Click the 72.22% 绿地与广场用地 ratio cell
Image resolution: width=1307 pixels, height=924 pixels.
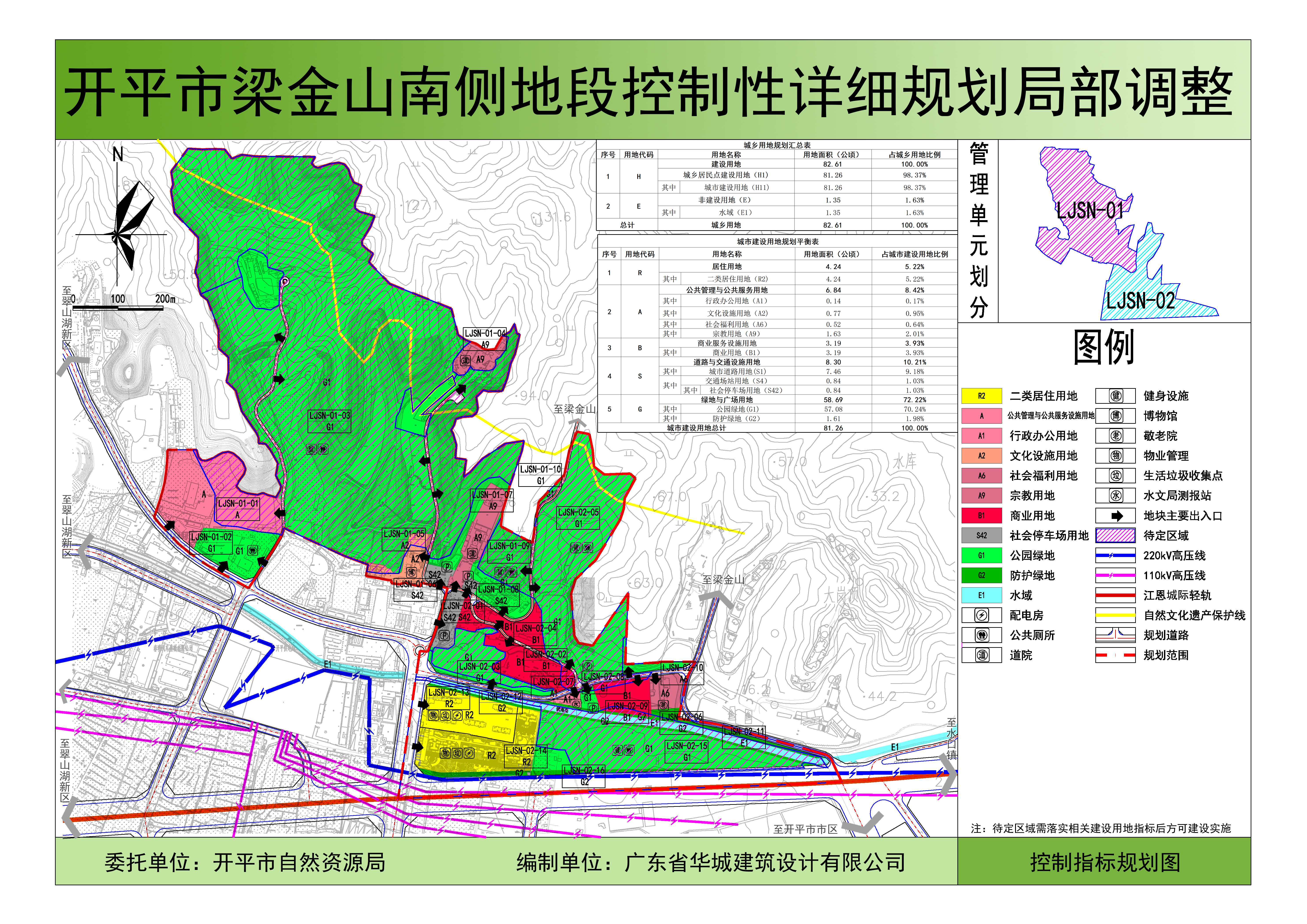914,400
